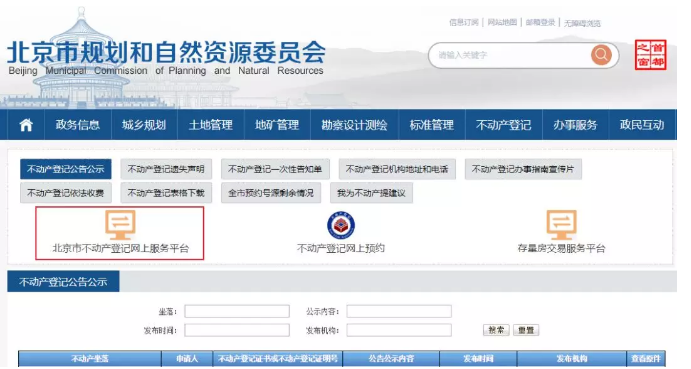Image resolution: width=691 pixels, height=369 pixels.
Task: Click the orange search magnifier icon
Action: pyautogui.click(x=601, y=55)
